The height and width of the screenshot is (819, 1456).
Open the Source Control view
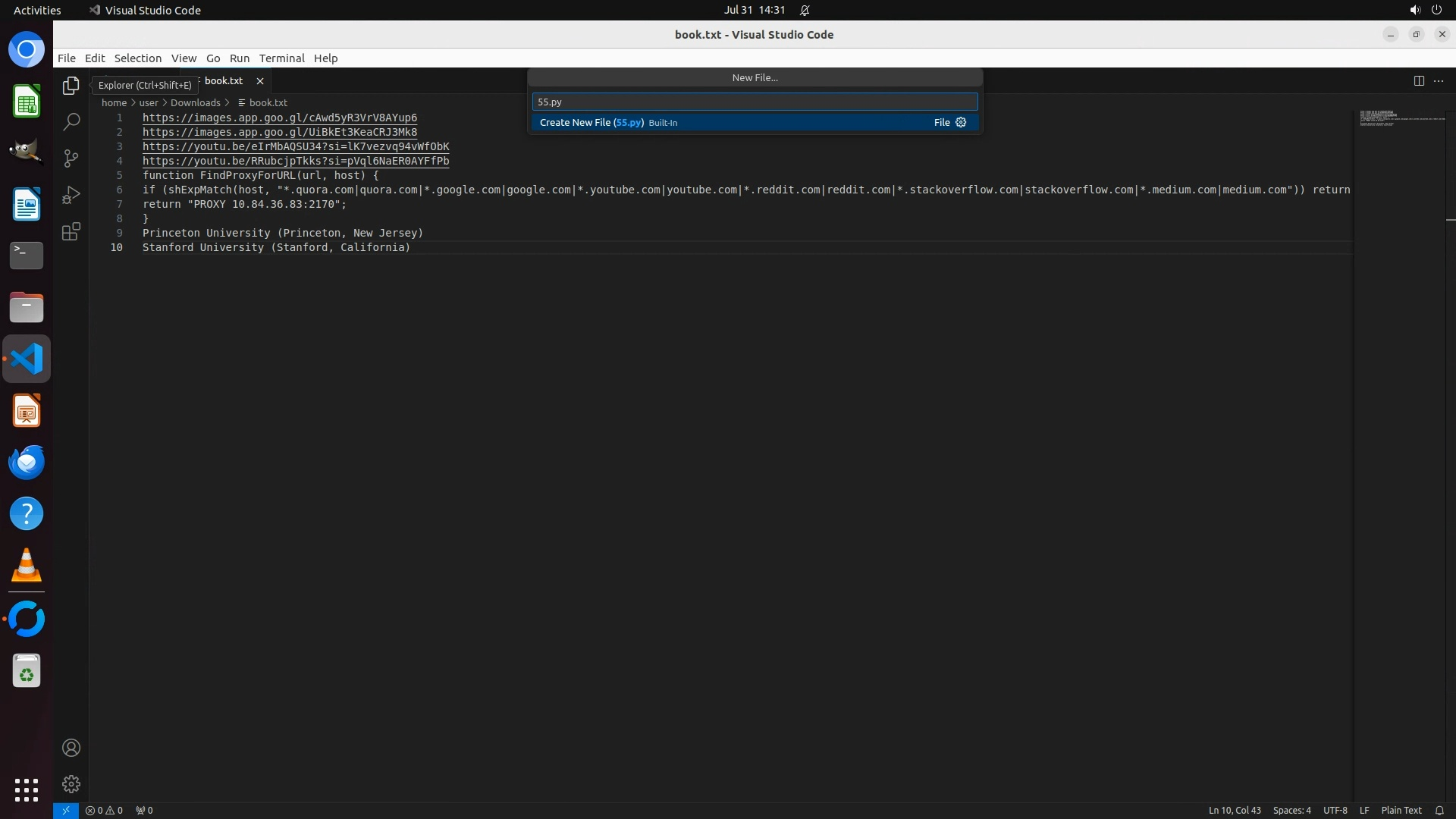[x=71, y=158]
